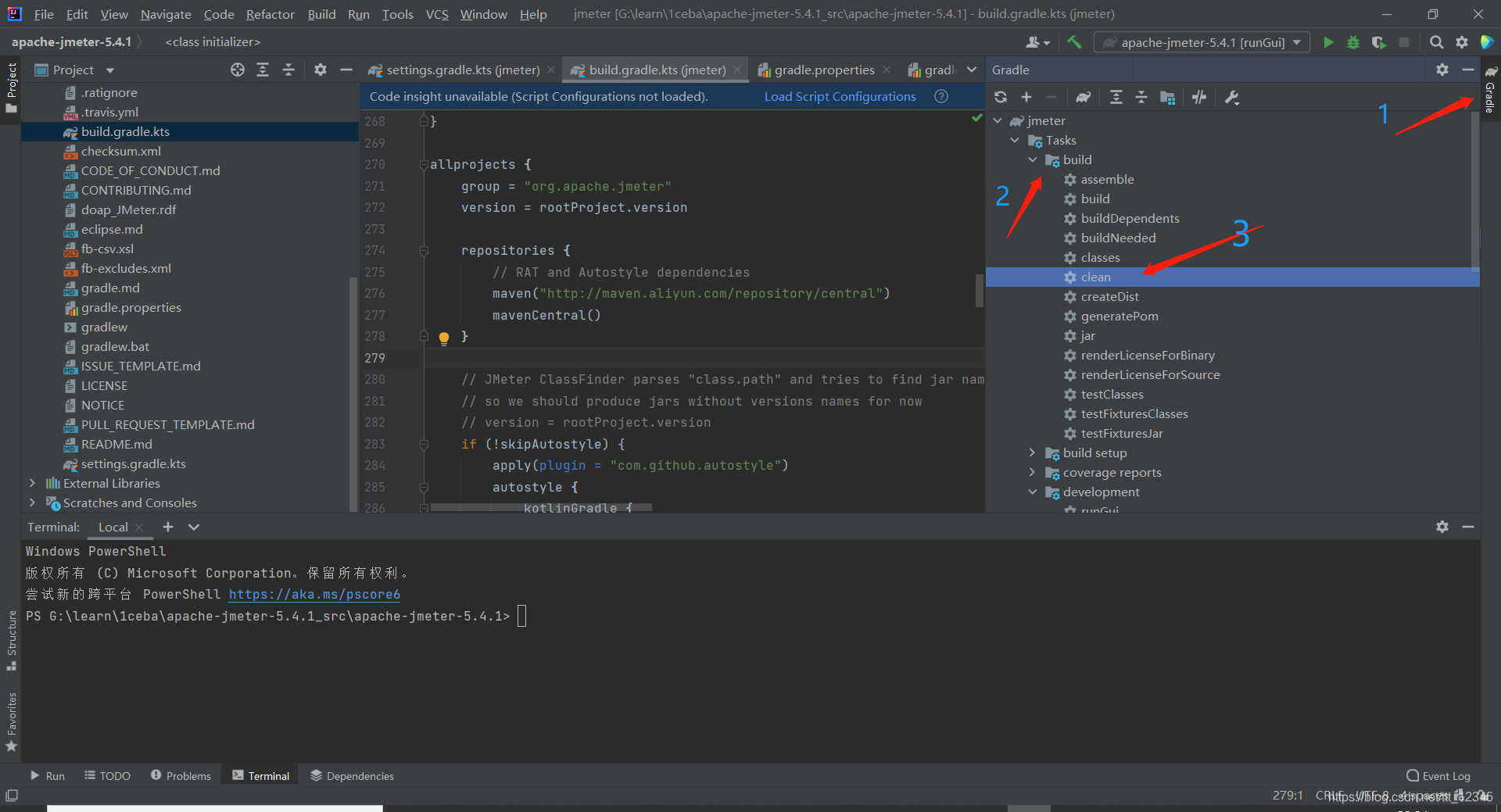Open the aka.ms/pscore6 link in terminal
This screenshot has width=1501, height=812.
click(314, 594)
